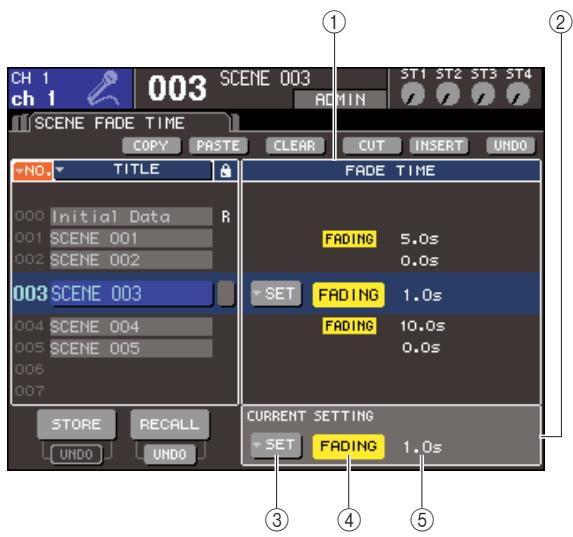Click the RECALL button
573x537 pixels.
click(170, 424)
